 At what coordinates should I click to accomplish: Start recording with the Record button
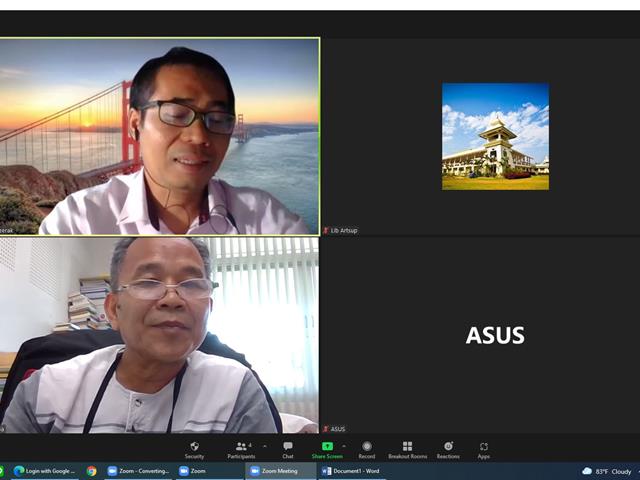point(367,450)
